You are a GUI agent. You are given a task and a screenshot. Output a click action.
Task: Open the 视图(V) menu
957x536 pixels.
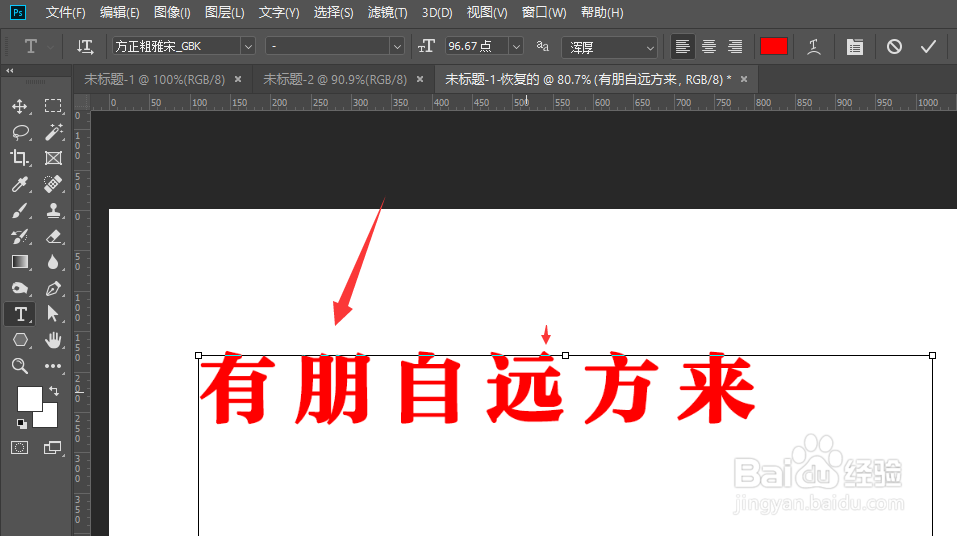(487, 12)
